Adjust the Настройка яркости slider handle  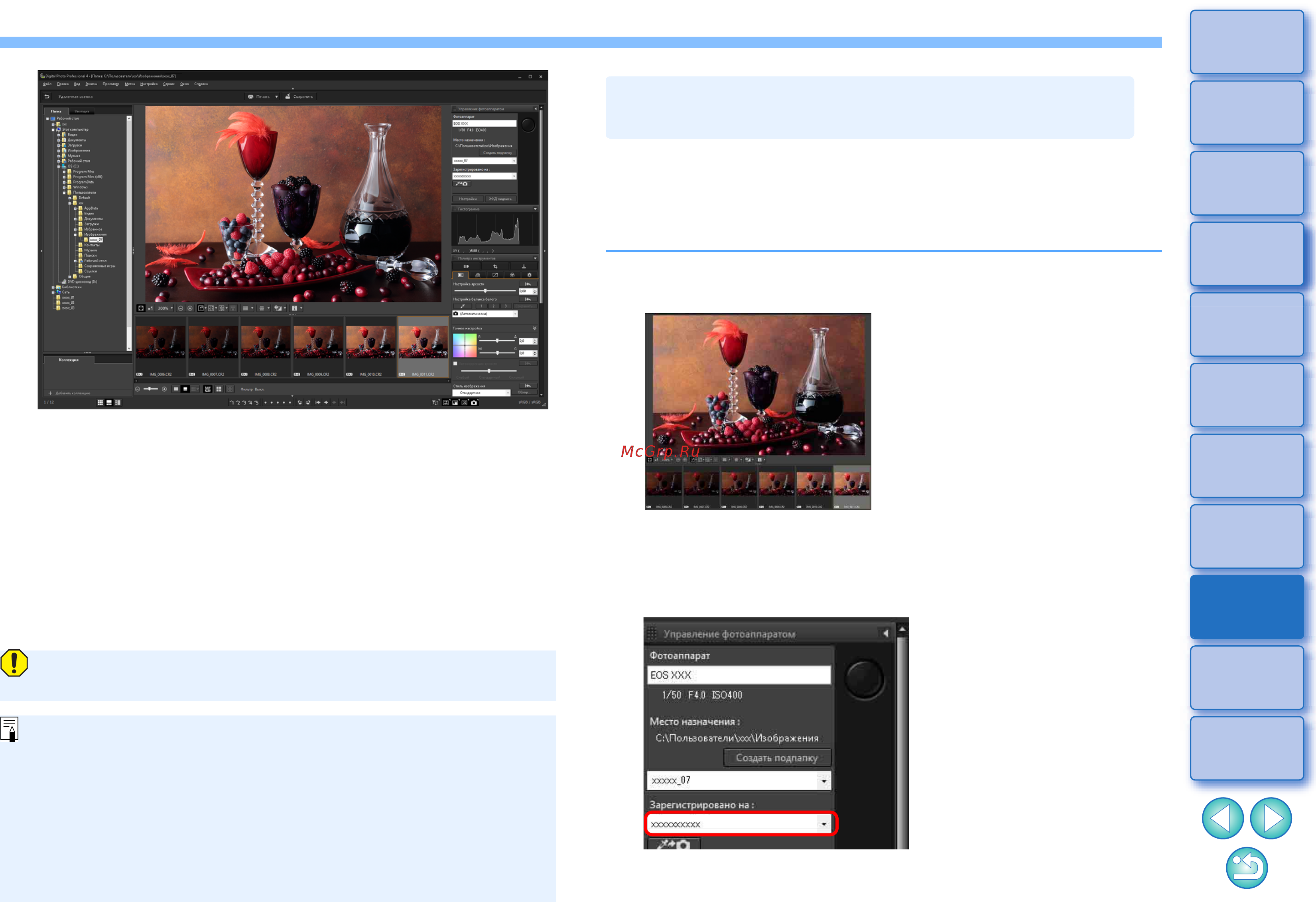485,291
